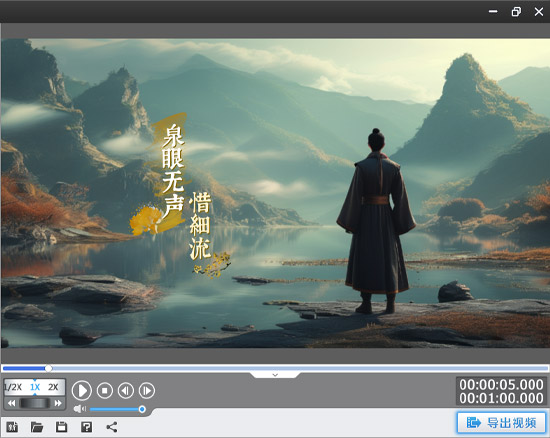
Task: Save the project with the disk icon
Action: pyautogui.click(x=61, y=427)
